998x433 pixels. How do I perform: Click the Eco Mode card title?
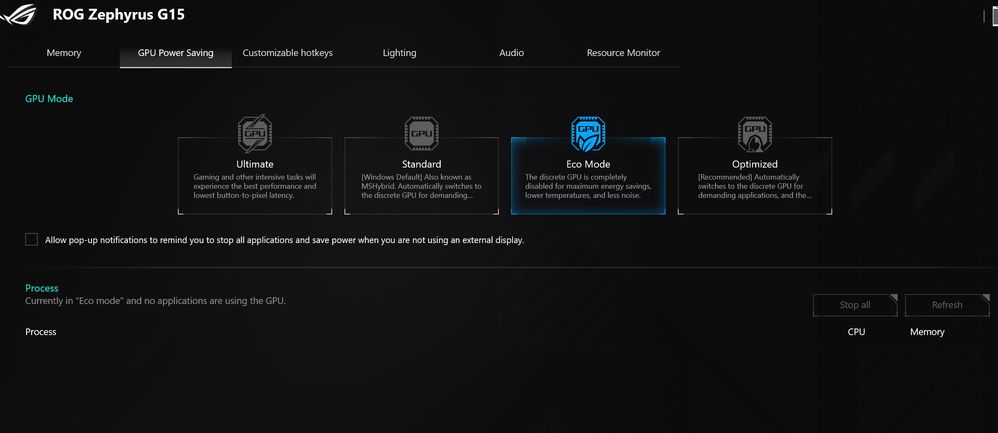[x=588, y=164]
